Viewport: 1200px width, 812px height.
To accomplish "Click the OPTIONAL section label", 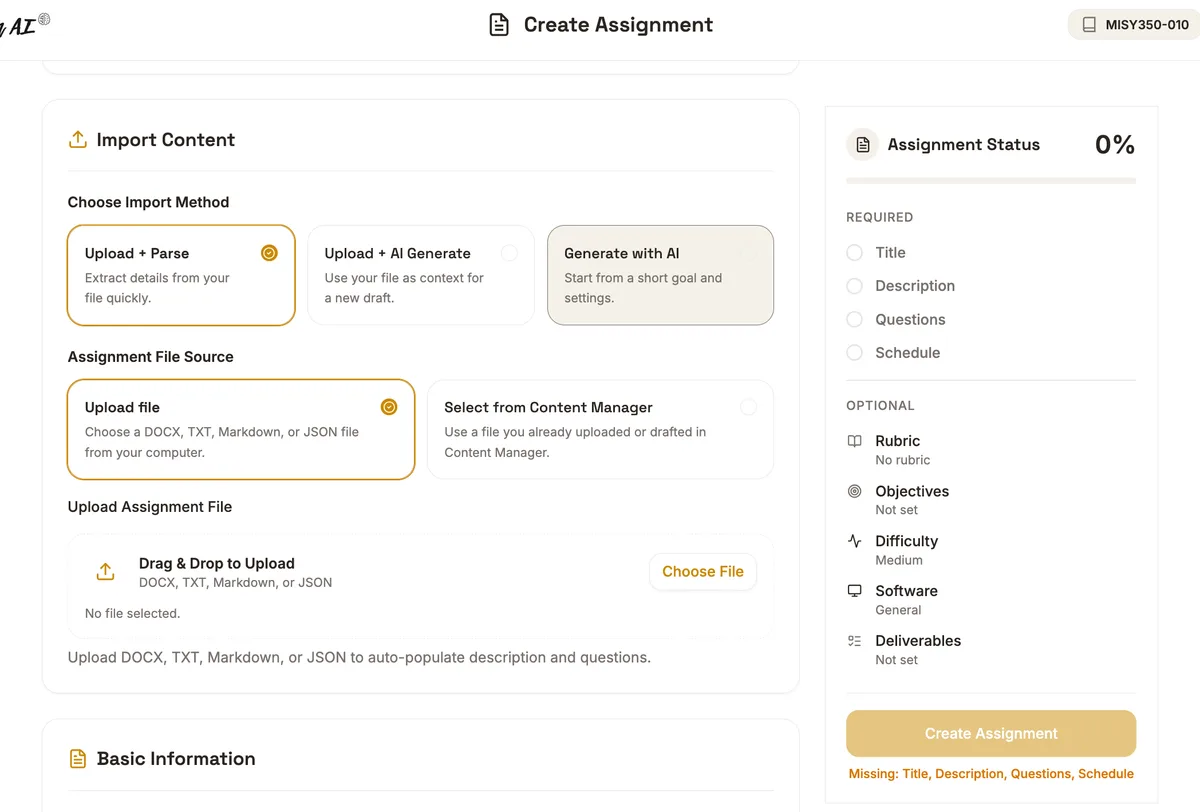I will [x=880, y=406].
